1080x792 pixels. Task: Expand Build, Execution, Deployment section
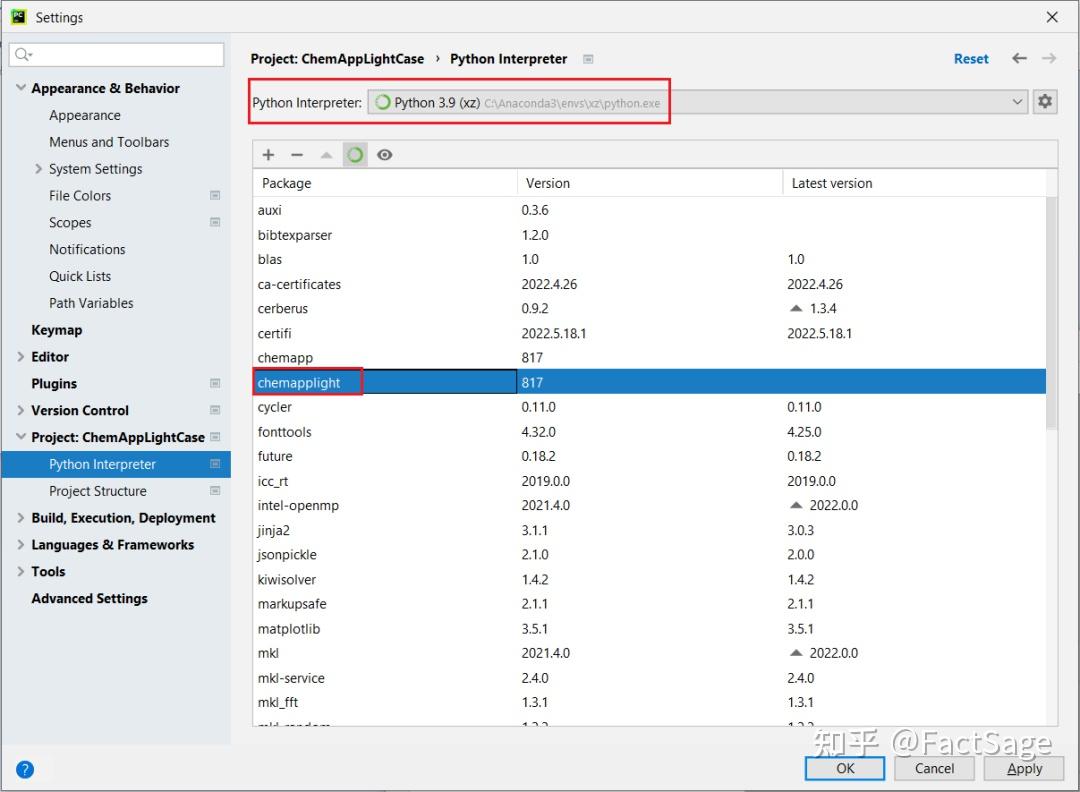click(x=21, y=518)
